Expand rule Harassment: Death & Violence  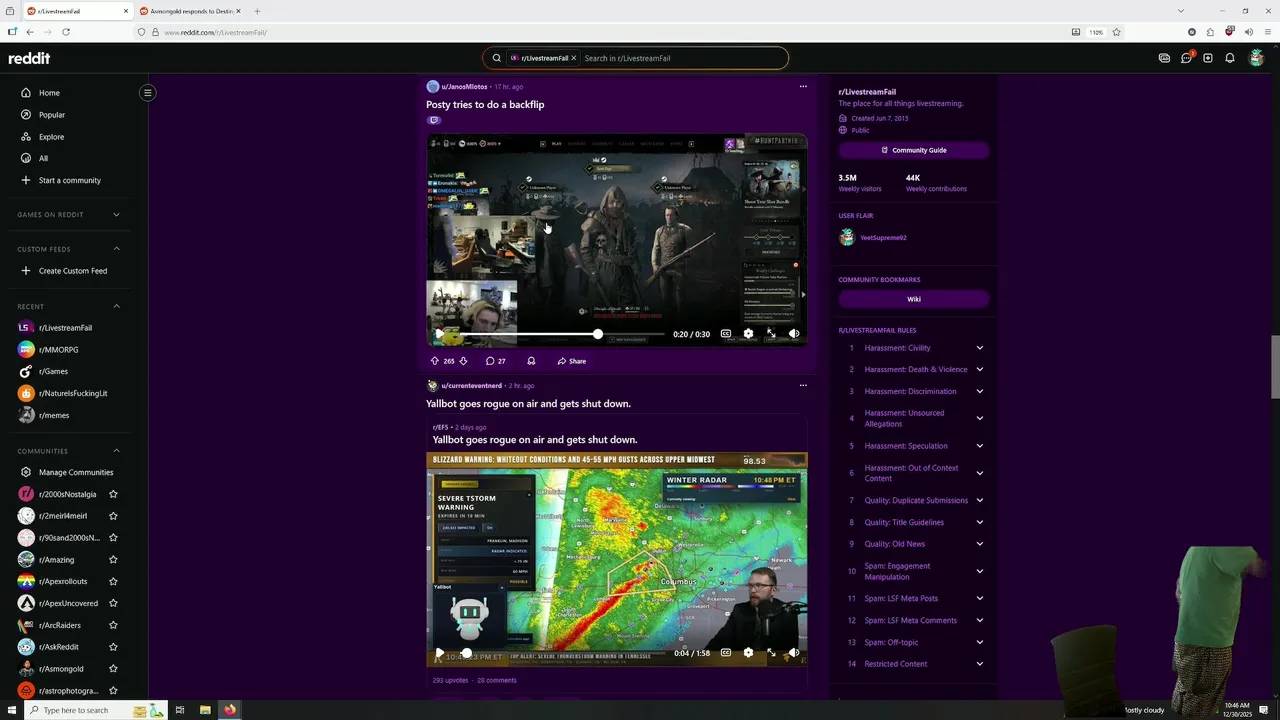[x=914, y=370]
